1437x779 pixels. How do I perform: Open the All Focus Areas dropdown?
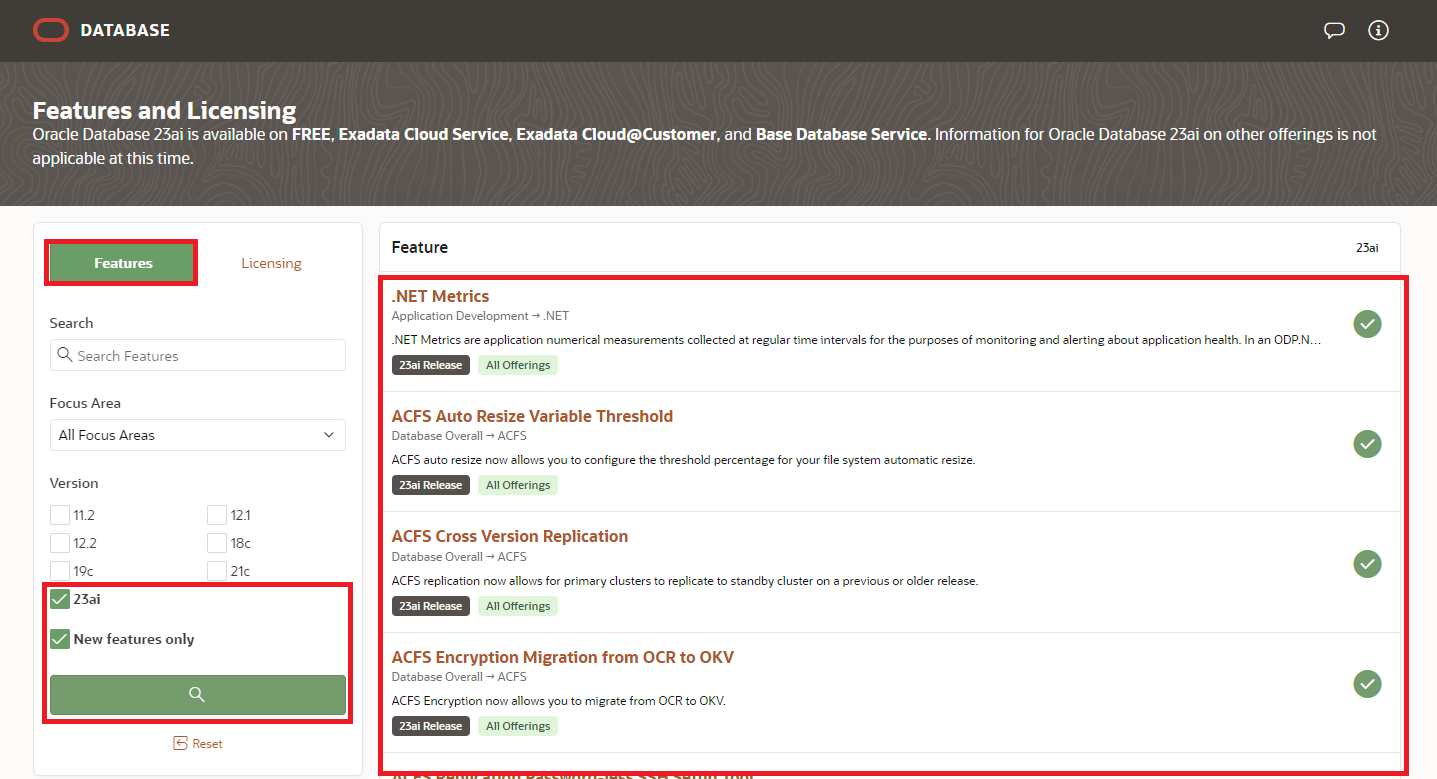pos(197,435)
